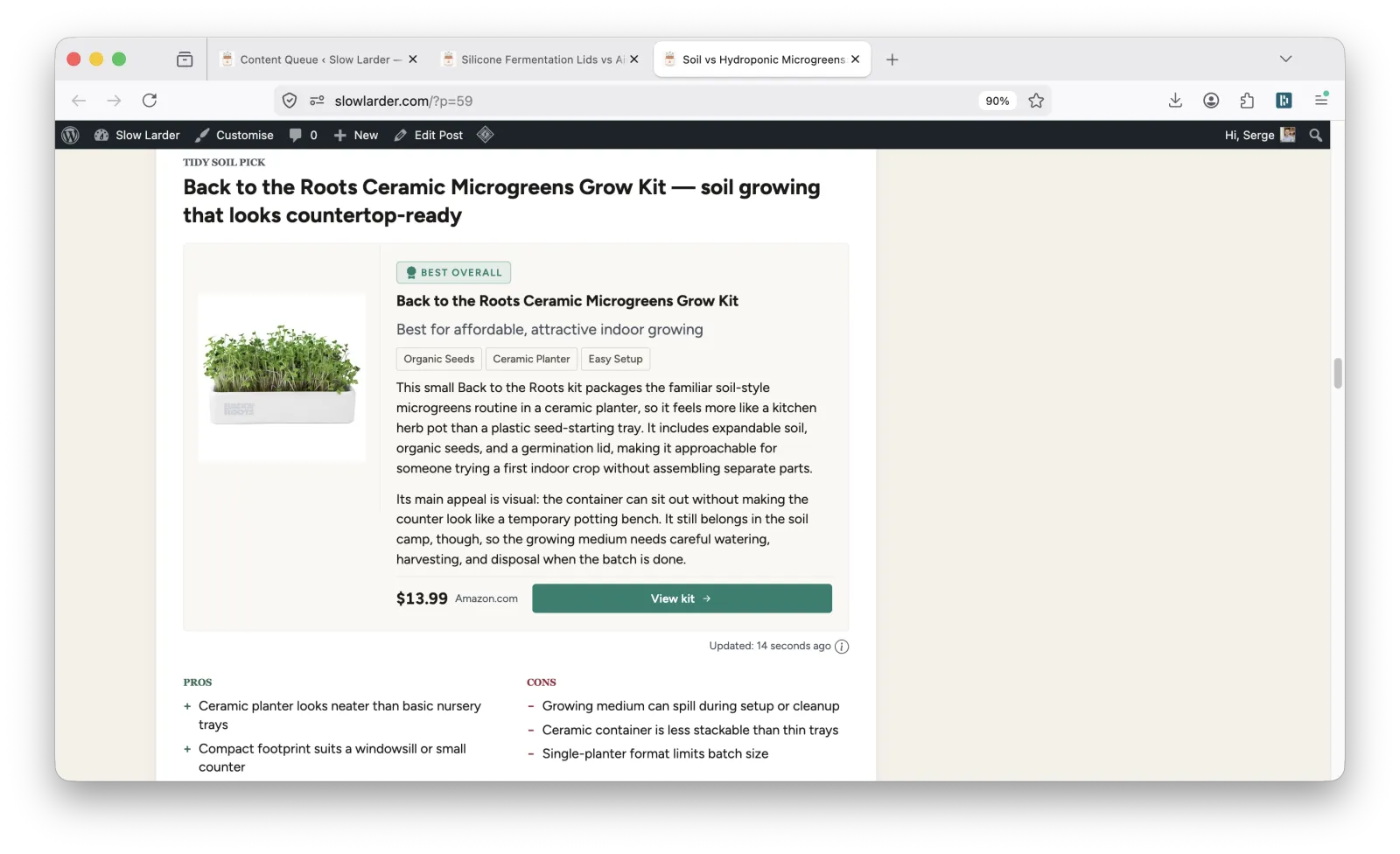Click Edit Post in admin bar
Viewport: 1400px width, 854px height.
pos(429,135)
